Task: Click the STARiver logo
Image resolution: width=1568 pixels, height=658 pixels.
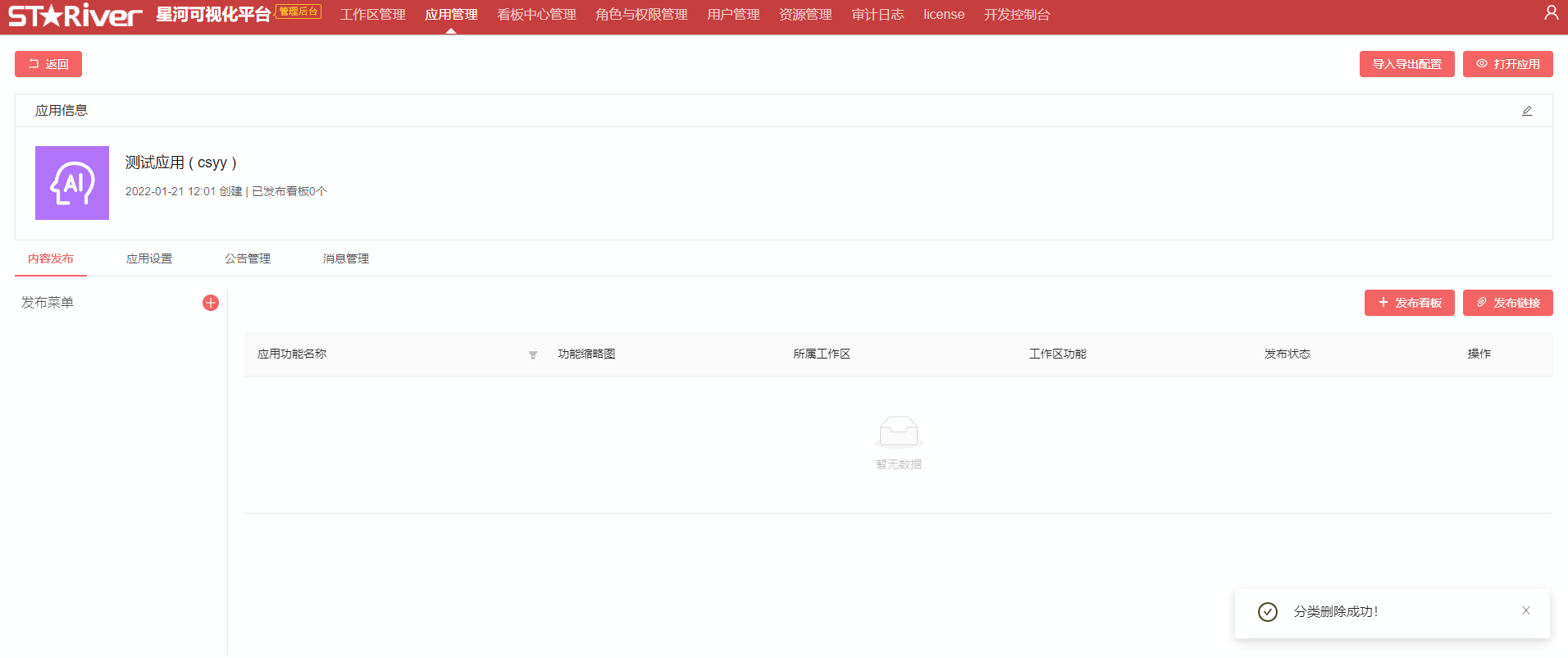Action: 75,15
